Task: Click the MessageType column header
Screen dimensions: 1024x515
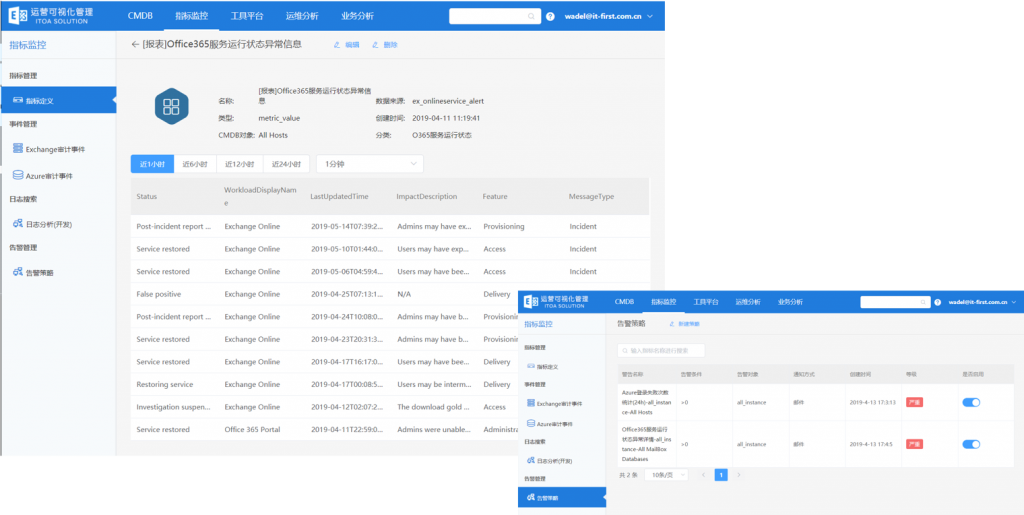Action: click(x=591, y=196)
